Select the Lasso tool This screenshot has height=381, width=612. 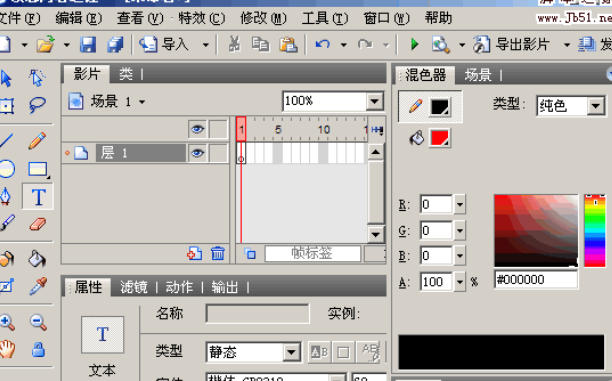coord(37,105)
